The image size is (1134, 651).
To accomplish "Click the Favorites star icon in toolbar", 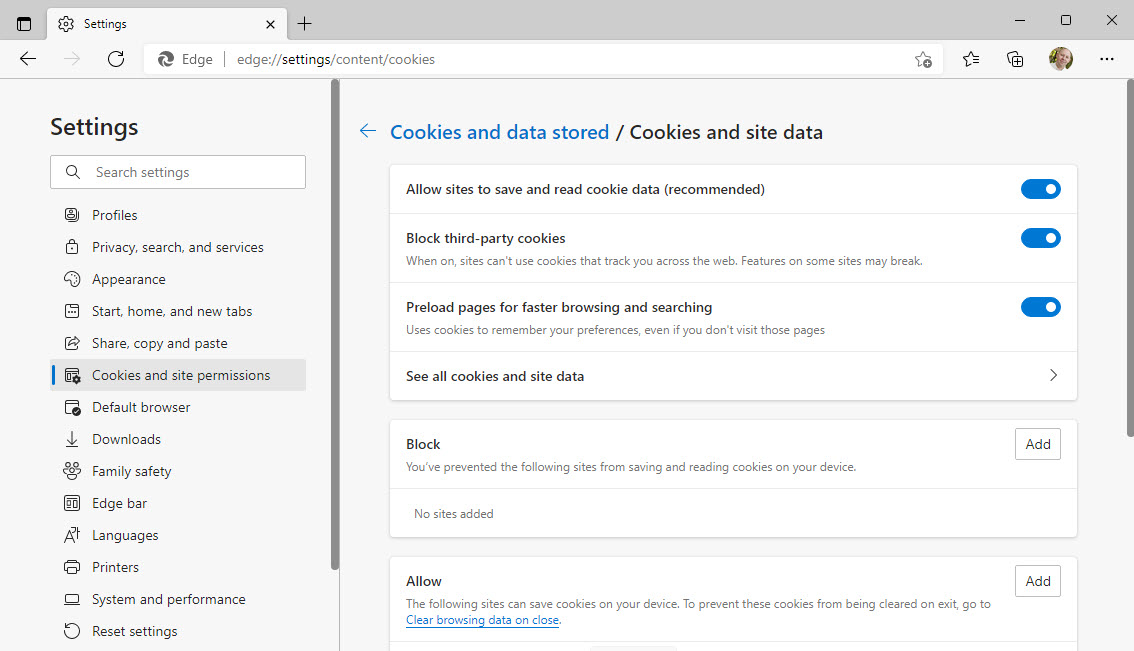I will (x=971, y=59).
